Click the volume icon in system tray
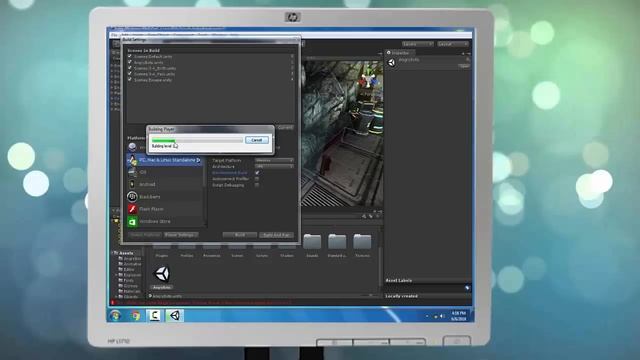 pos(442,316)
